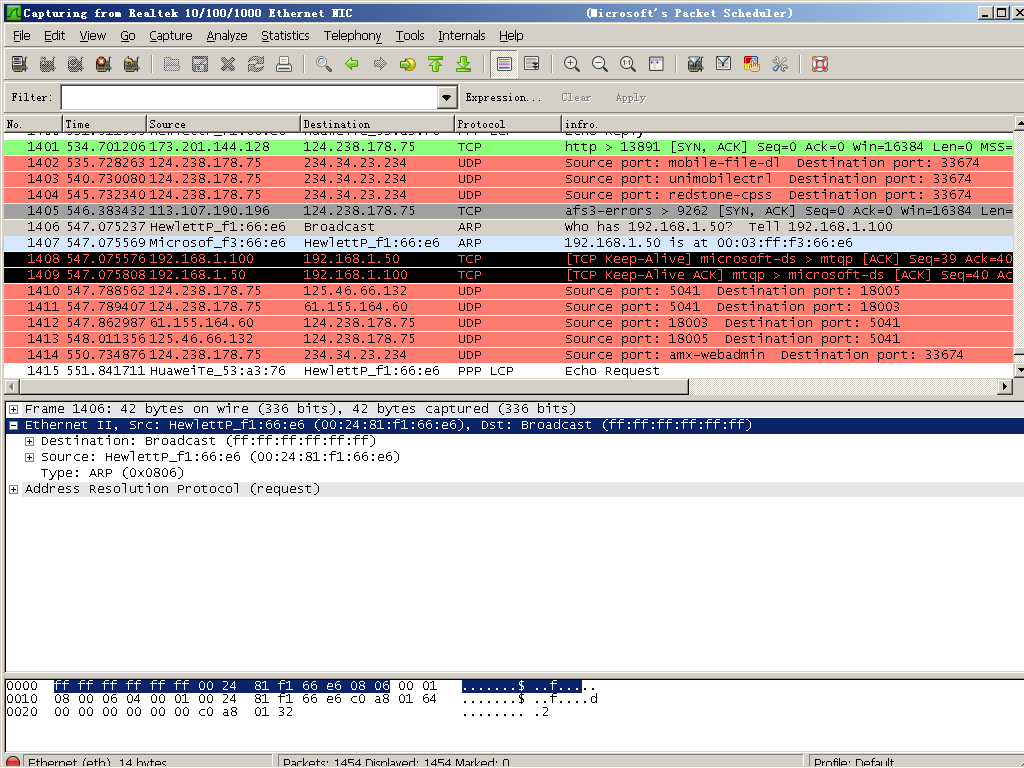Image resolution: width=1024 pixels, height=768 pixels.
Task: Expand Address Resolution Protocol node
Action: pyautogui.click(x=13, y=490)
